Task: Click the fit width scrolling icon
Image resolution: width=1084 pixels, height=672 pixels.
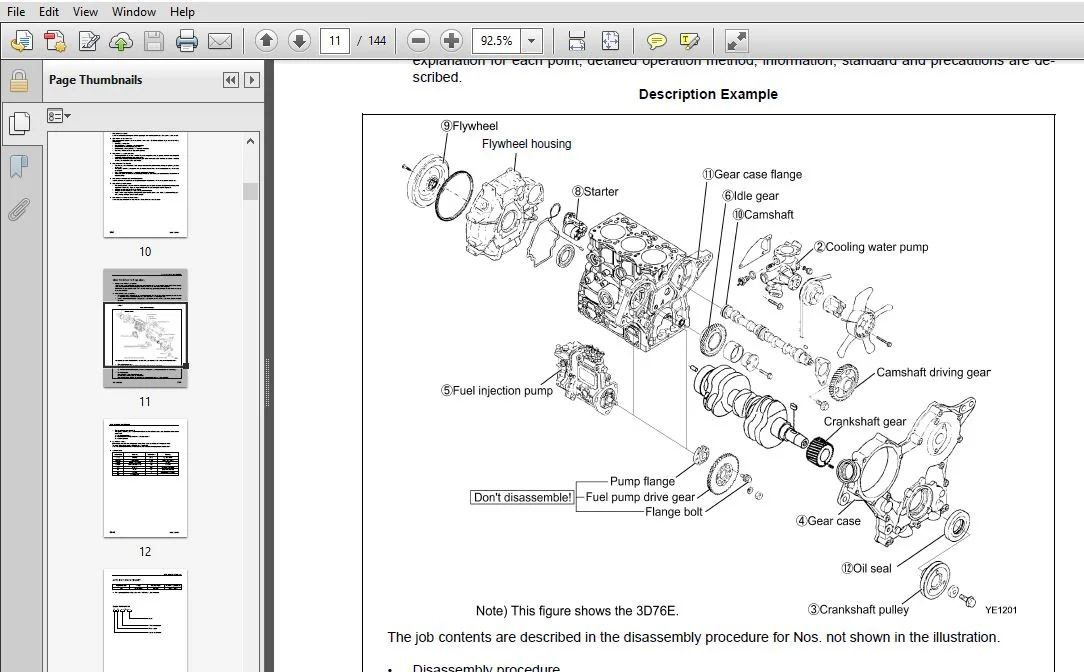Action: [577, 41]
